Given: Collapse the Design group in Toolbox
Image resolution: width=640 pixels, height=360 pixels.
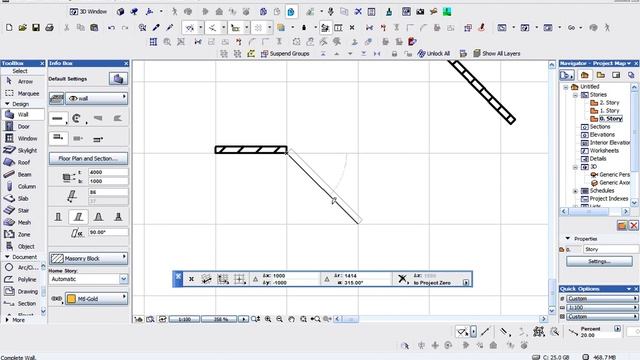Looking at the screenshot, I should click(x=7, y=104).
